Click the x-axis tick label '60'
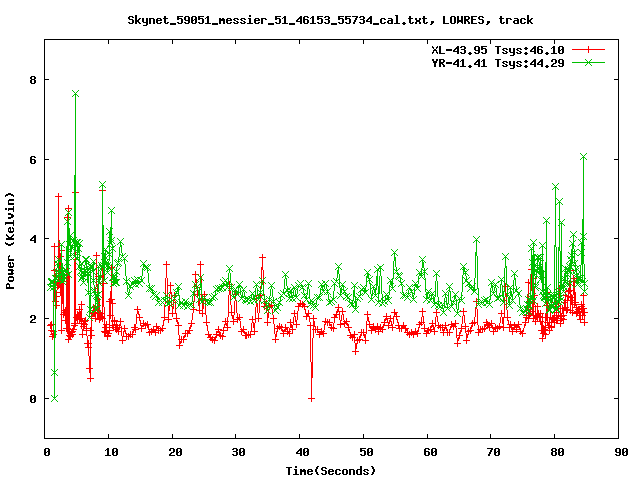This screenshot has height=480, width=640. (x=430, y=452)
